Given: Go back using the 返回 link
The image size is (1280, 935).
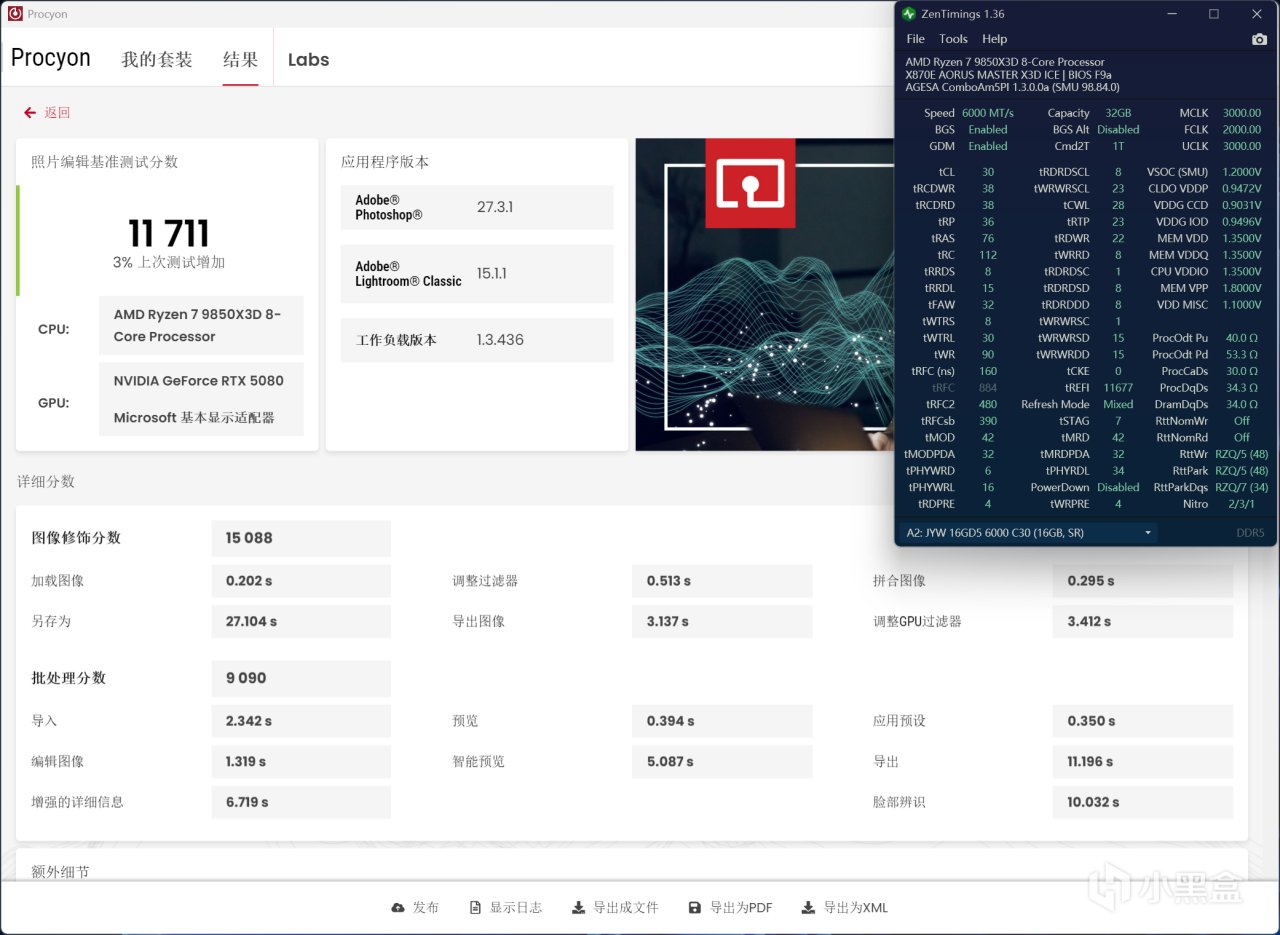Looking at the screenshot, I should 47,113.
